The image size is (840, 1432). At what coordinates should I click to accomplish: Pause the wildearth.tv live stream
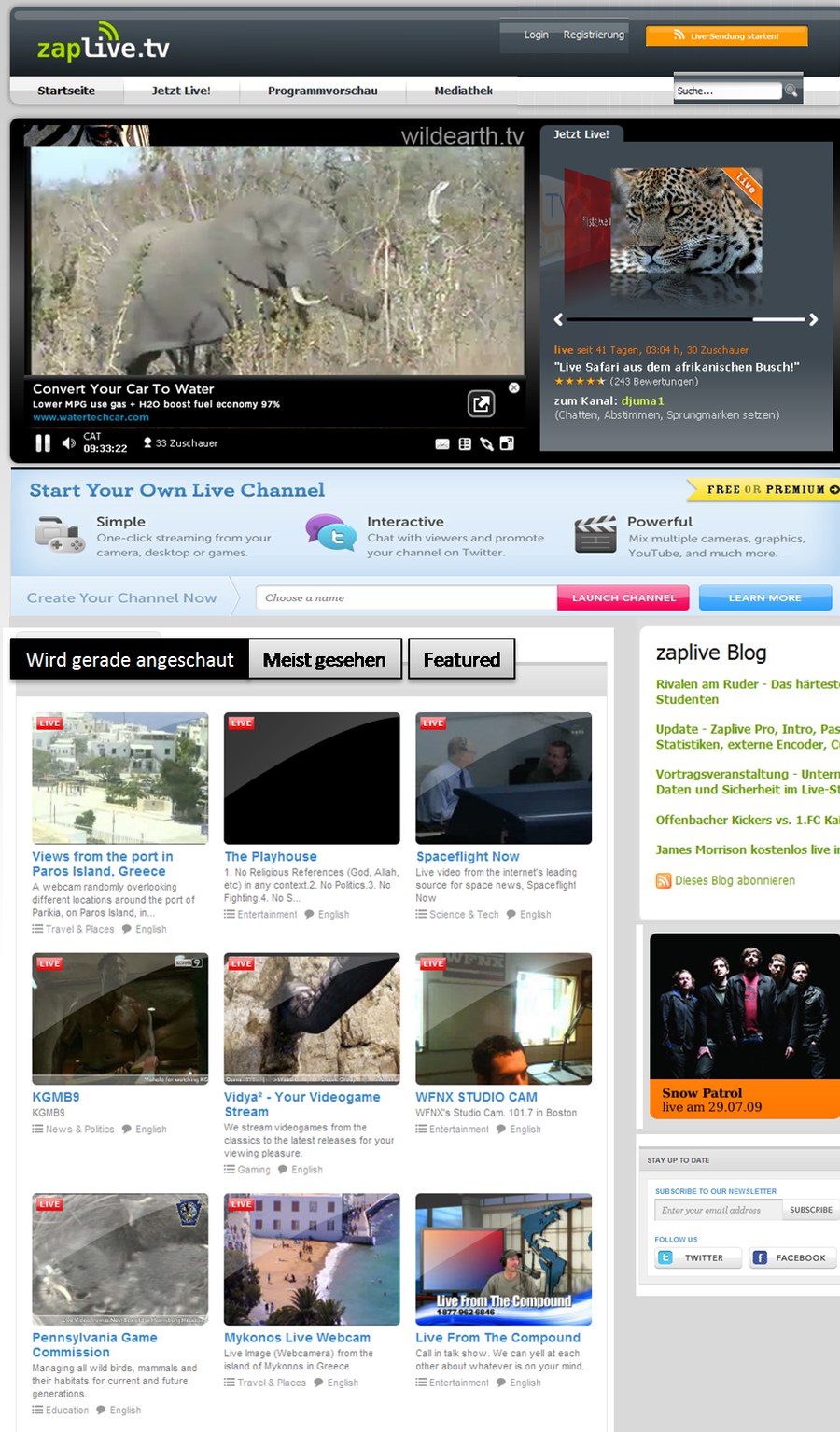[x=43, y=443]
